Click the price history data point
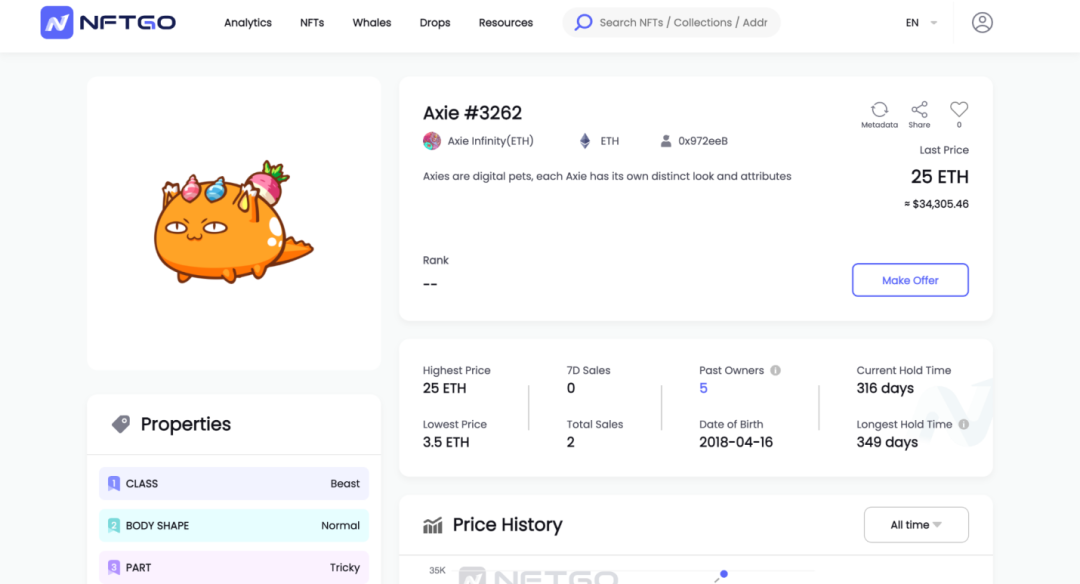 (x=724, y=574)
